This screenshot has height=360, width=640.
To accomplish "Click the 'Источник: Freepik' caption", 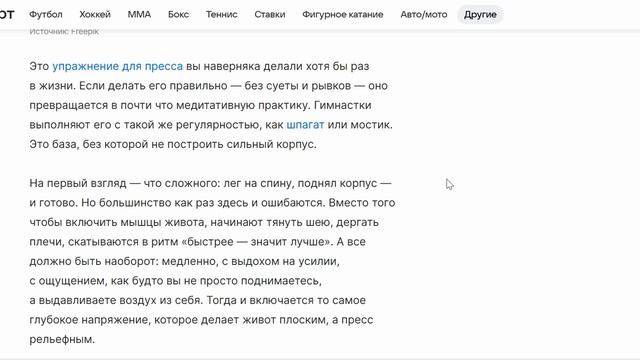I will pos(64,31).
